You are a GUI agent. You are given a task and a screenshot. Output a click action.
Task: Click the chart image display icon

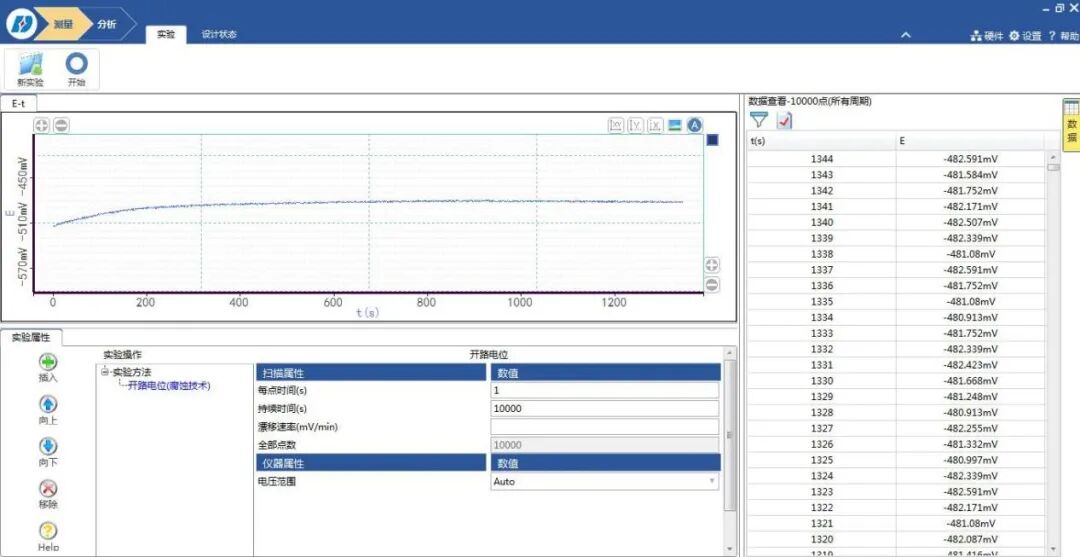[x=675, y=125]
